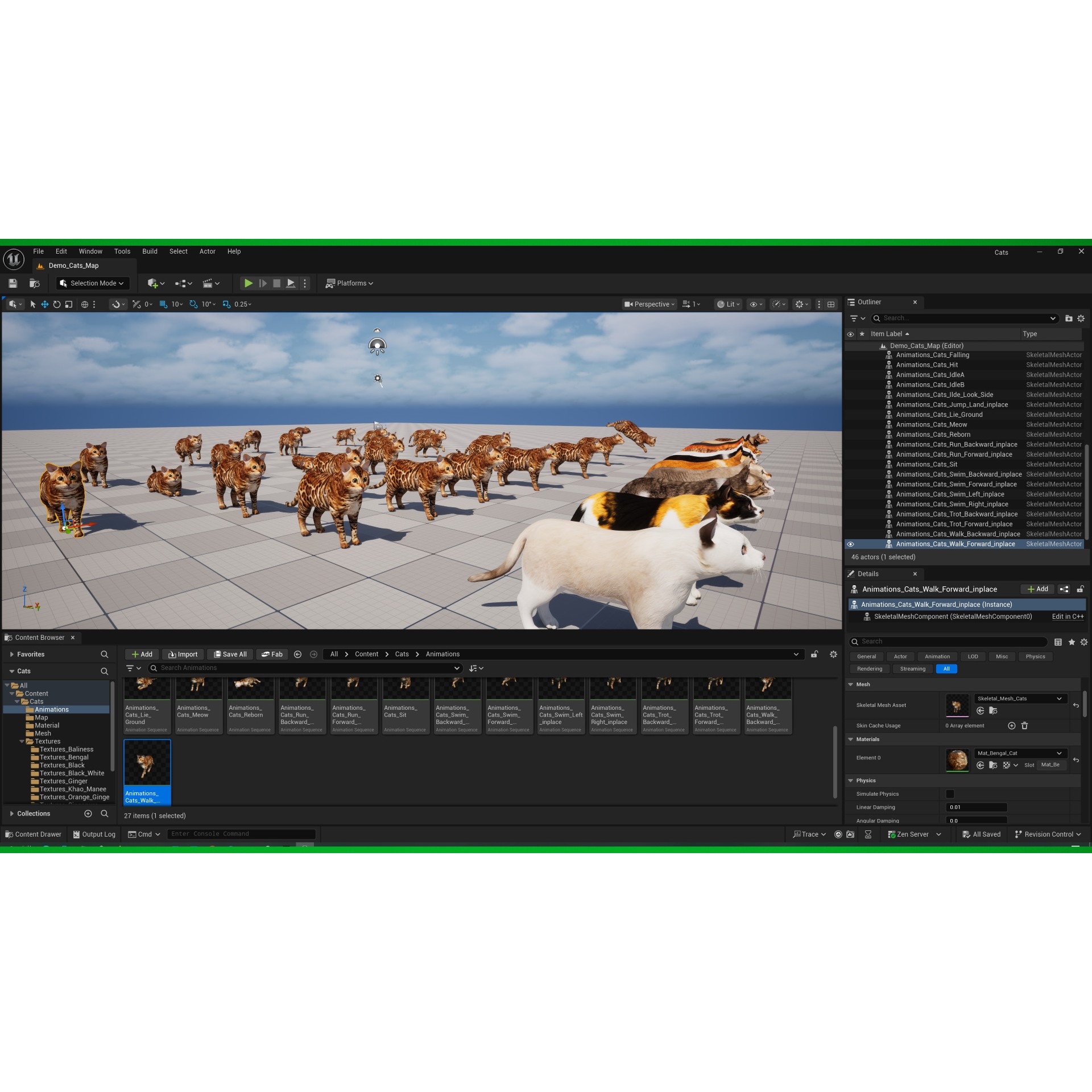1092x1092 pixels.
Task: Click browse-to-asset icon under Skeletal Mesh Asset
Action: point(993,710)
